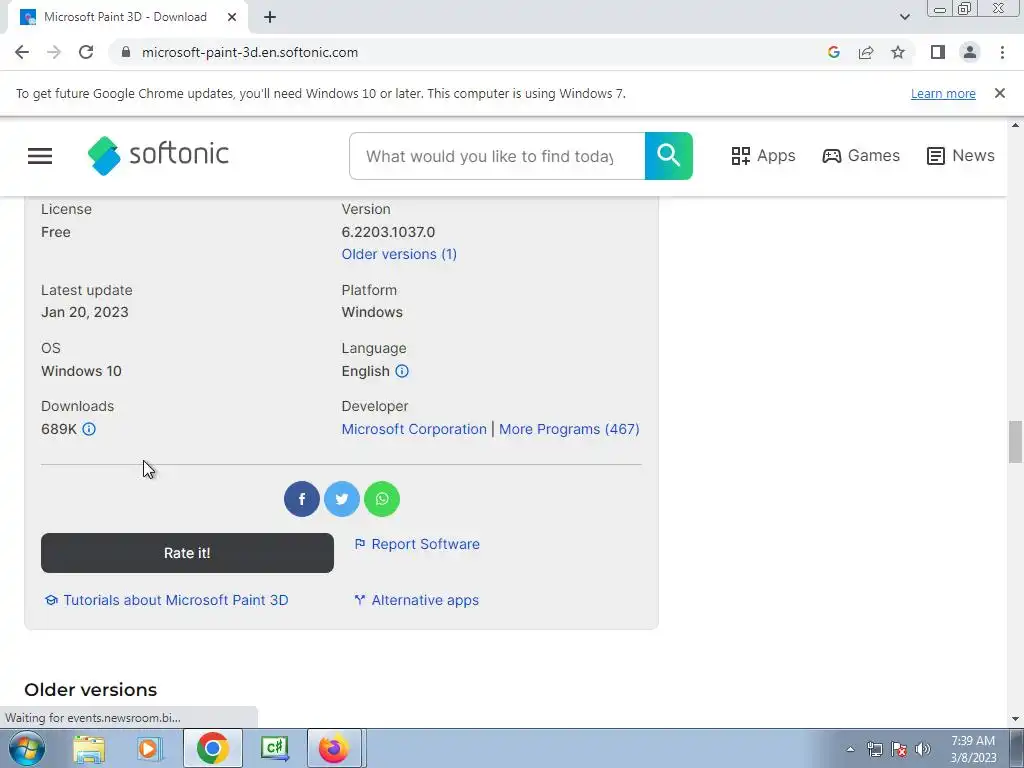Bookmark this page with the star icon
1024x768 pixels.
point(898,52)
